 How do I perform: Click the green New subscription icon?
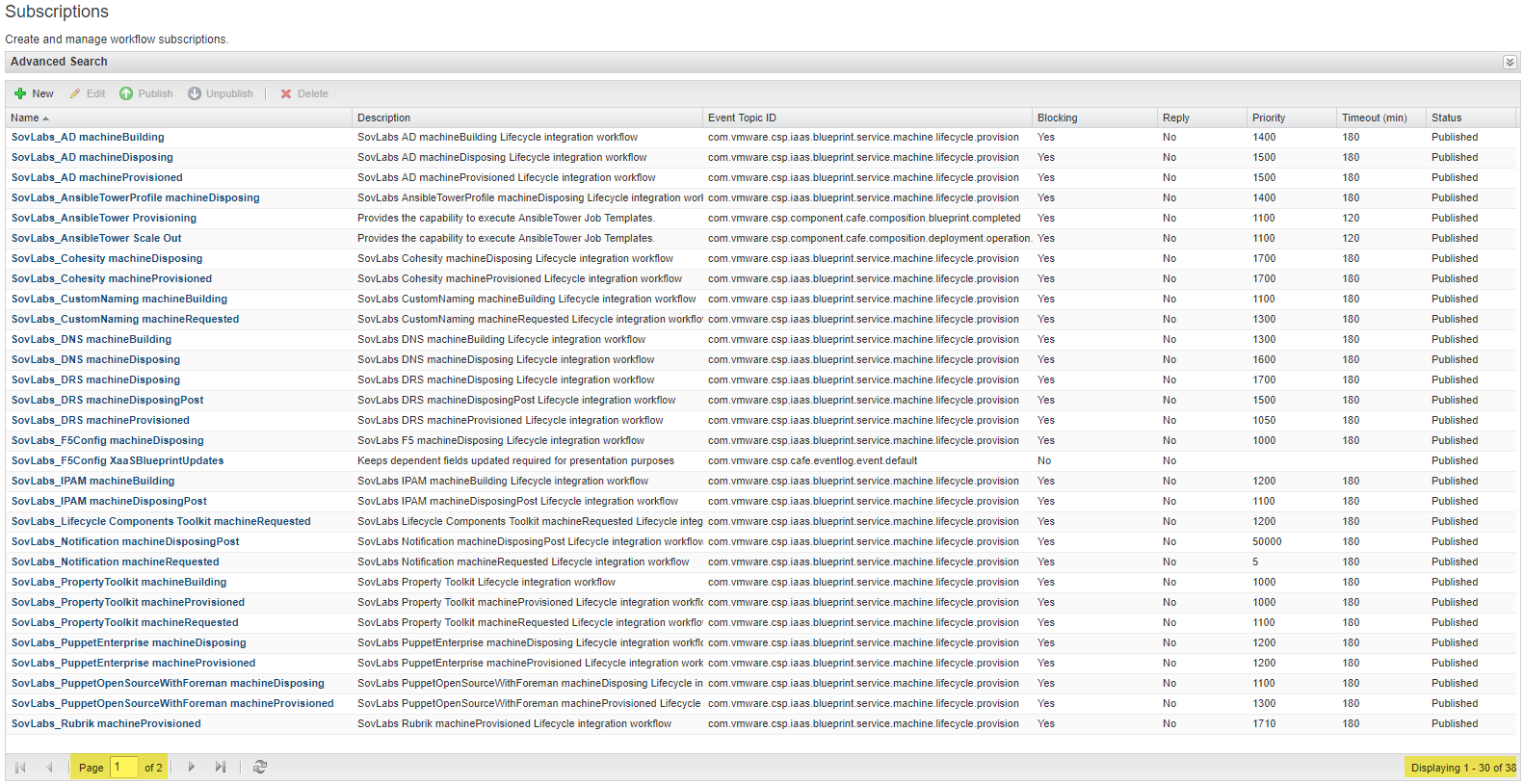click(x=20, y=93)
